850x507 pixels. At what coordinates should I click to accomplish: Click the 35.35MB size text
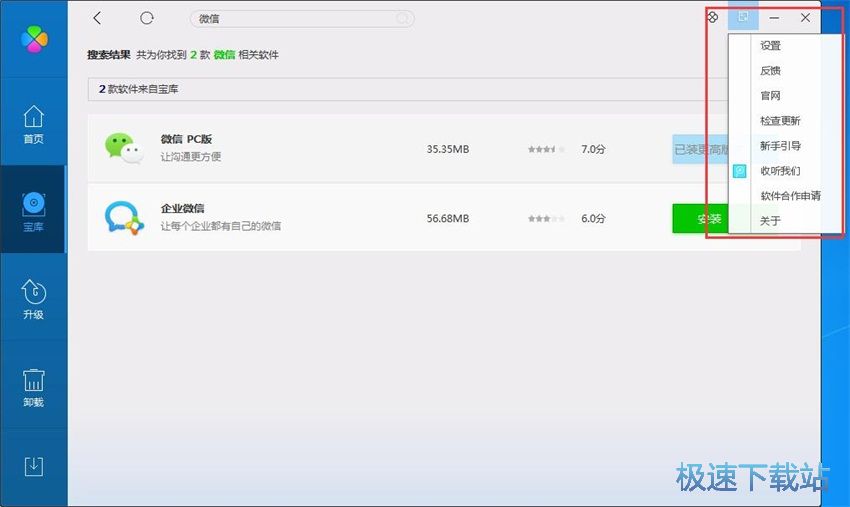[x=448, y=149]
